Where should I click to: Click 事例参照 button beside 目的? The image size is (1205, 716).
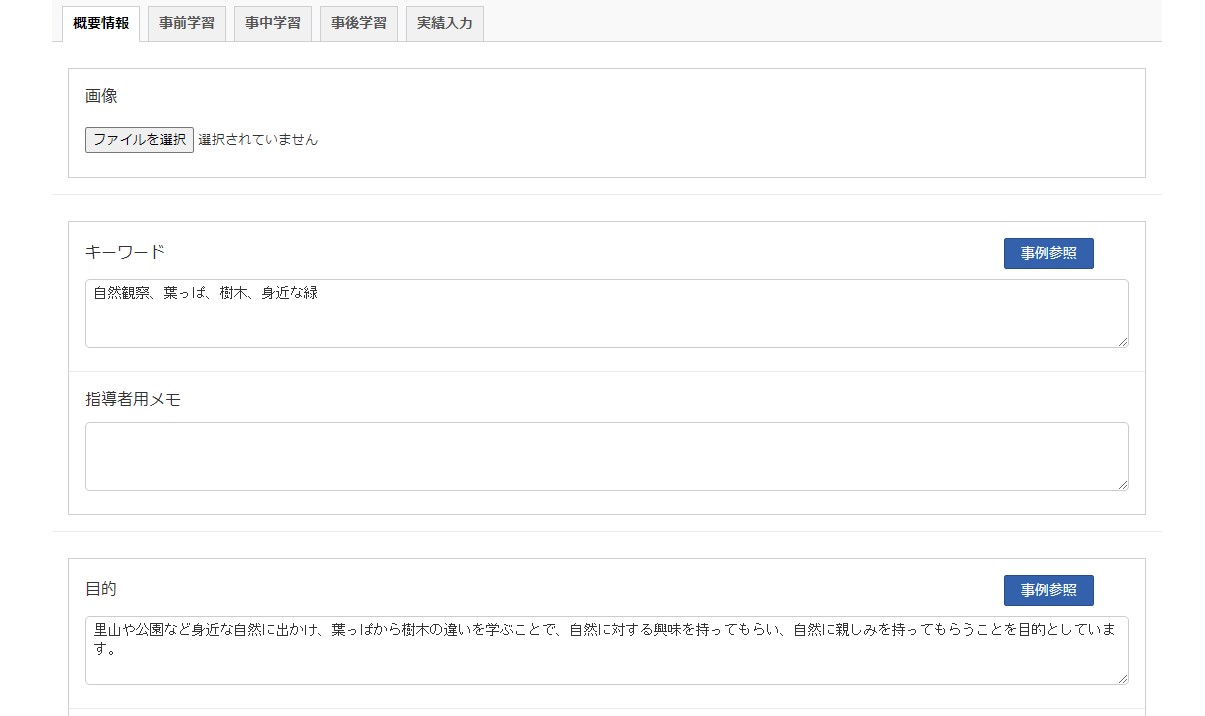(1048, 590)
